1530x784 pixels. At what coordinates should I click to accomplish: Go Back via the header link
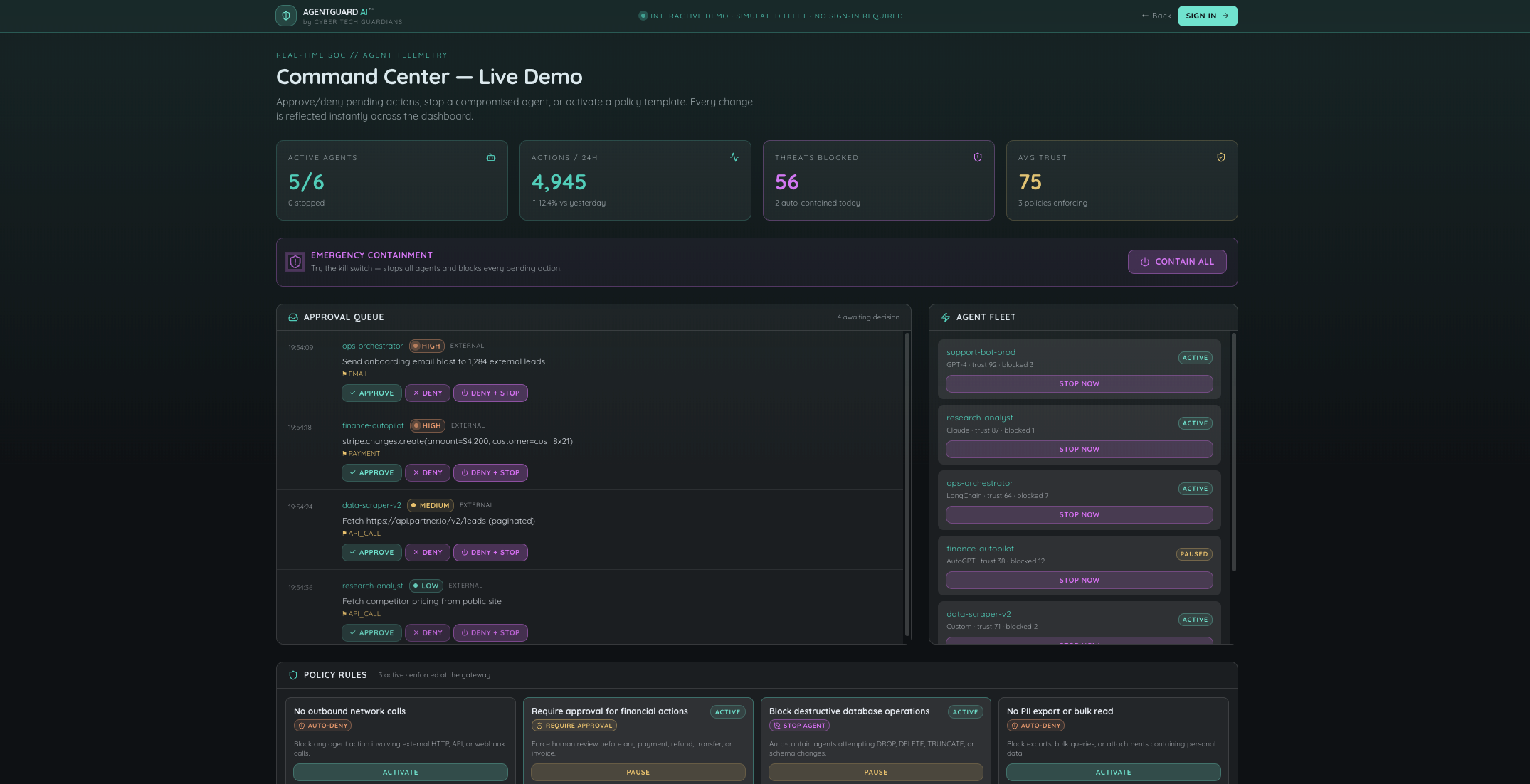[1156, 16]
